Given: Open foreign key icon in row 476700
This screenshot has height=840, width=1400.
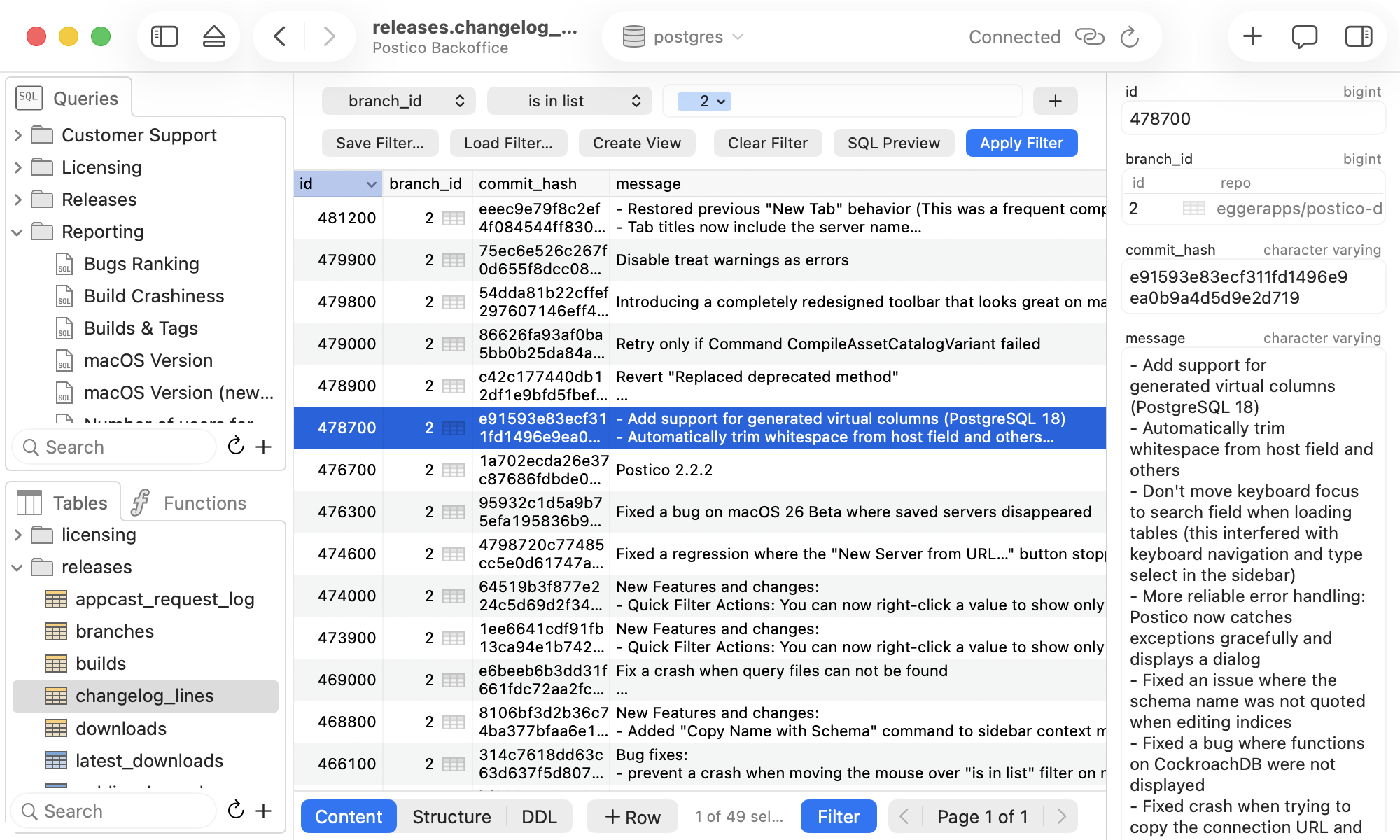Looking at the screenshot, I should (x=454, y=470).
